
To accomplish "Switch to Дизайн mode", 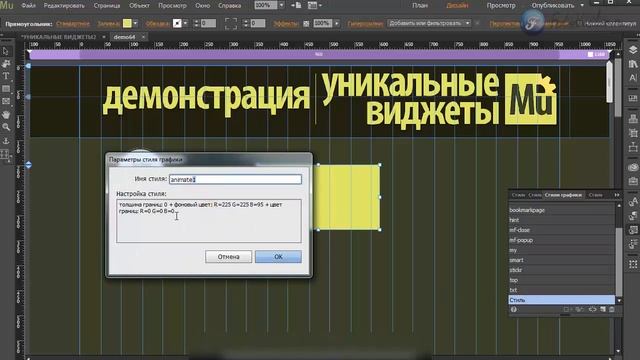I will [457, 5].
